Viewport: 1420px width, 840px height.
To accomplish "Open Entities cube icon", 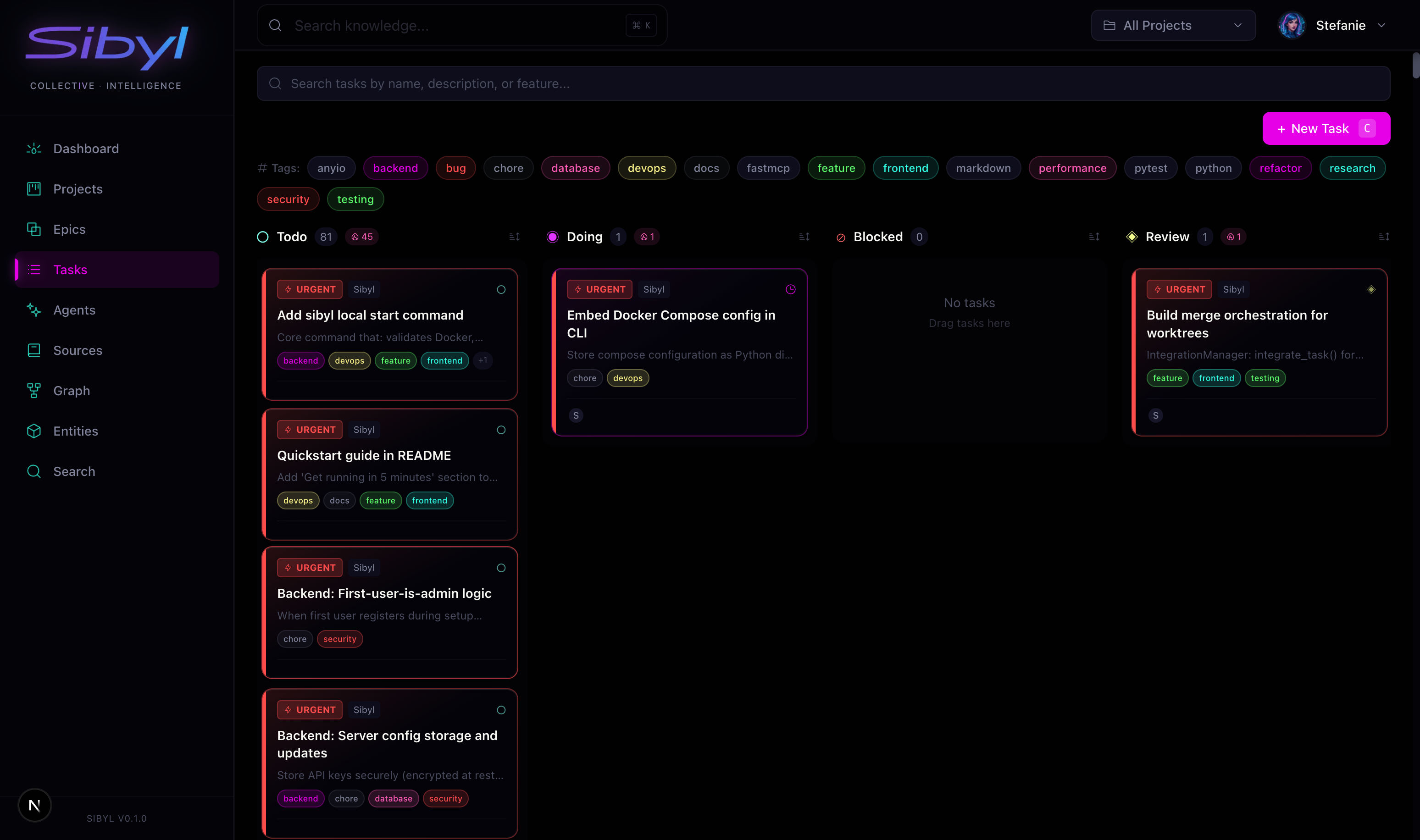I will point(34,431).
